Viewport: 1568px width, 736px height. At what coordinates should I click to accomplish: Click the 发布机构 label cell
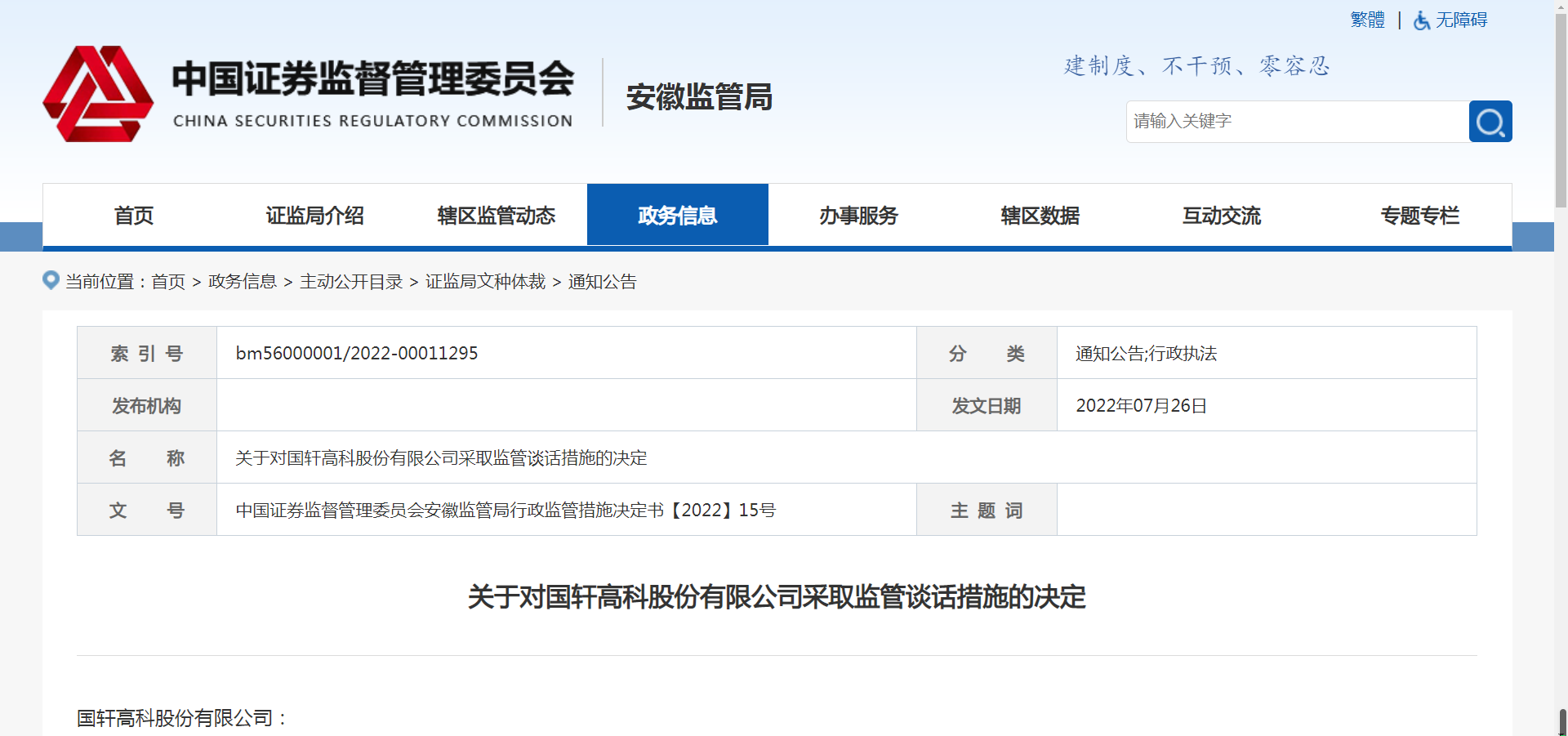point(147,405)
